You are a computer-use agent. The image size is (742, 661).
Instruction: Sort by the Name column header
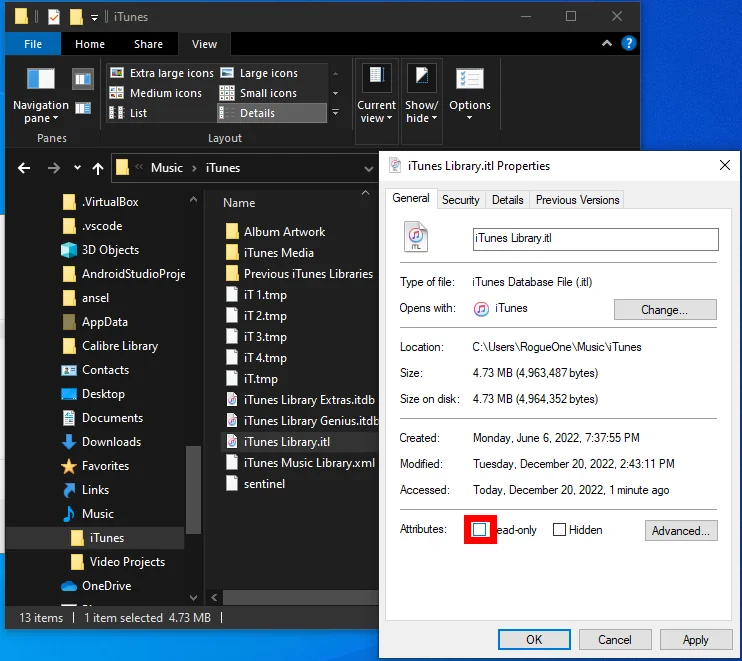(239, 203)
